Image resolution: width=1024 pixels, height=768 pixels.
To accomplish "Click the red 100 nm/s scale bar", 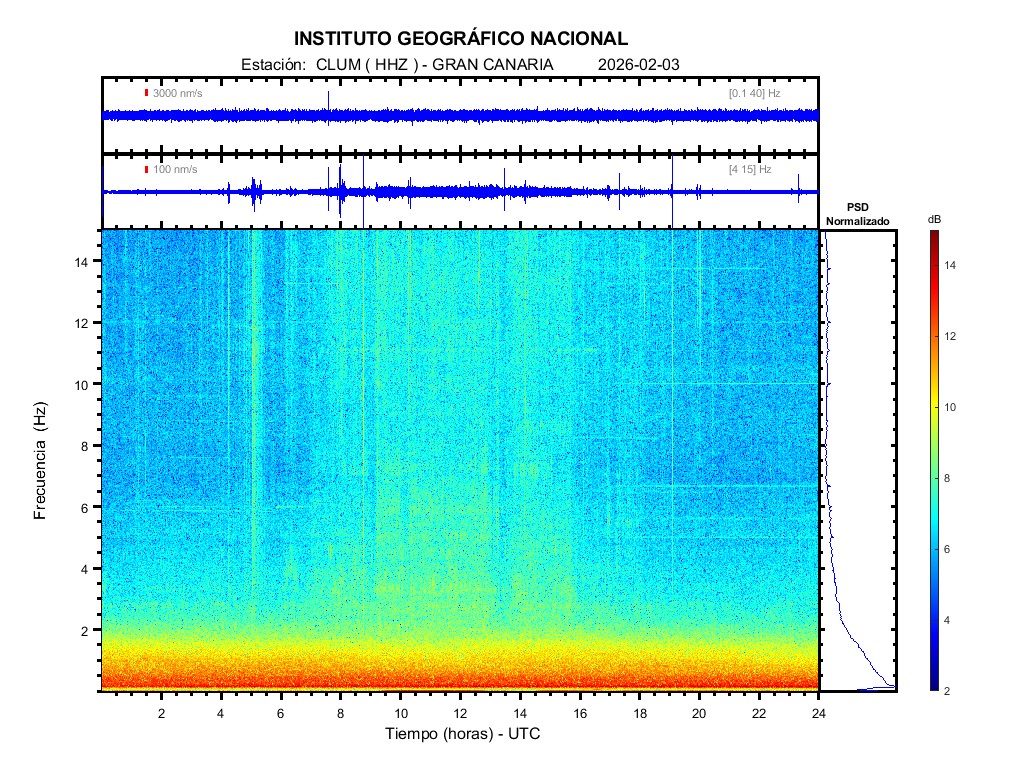I will (x=146, y=169).
